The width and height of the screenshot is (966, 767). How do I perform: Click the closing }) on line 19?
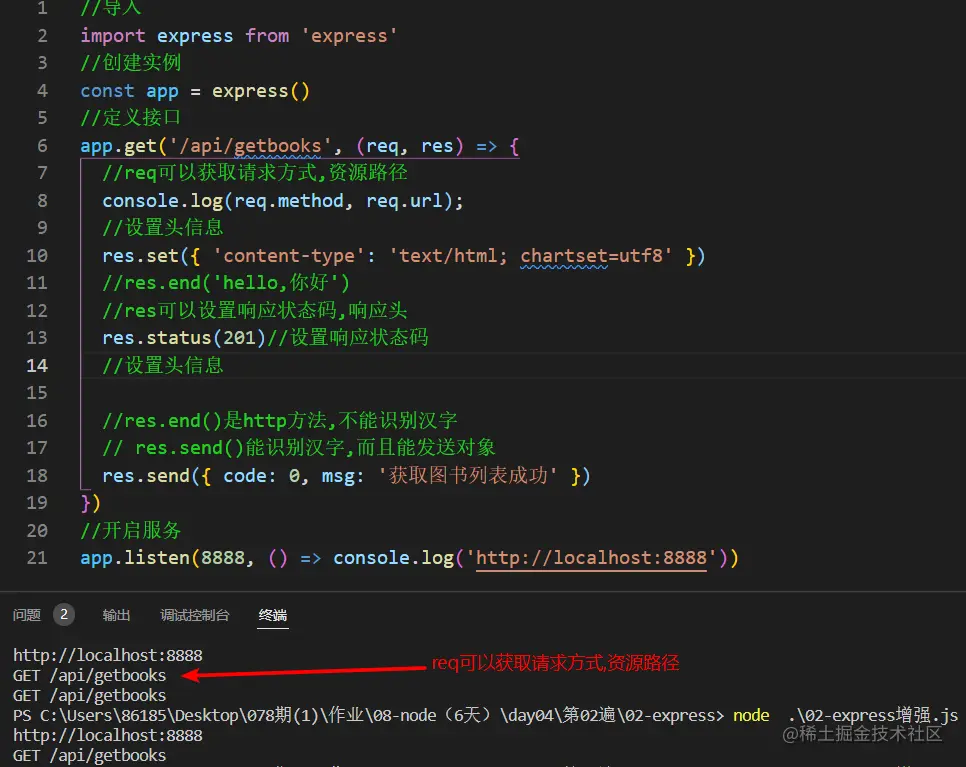(x=91, y=503)
